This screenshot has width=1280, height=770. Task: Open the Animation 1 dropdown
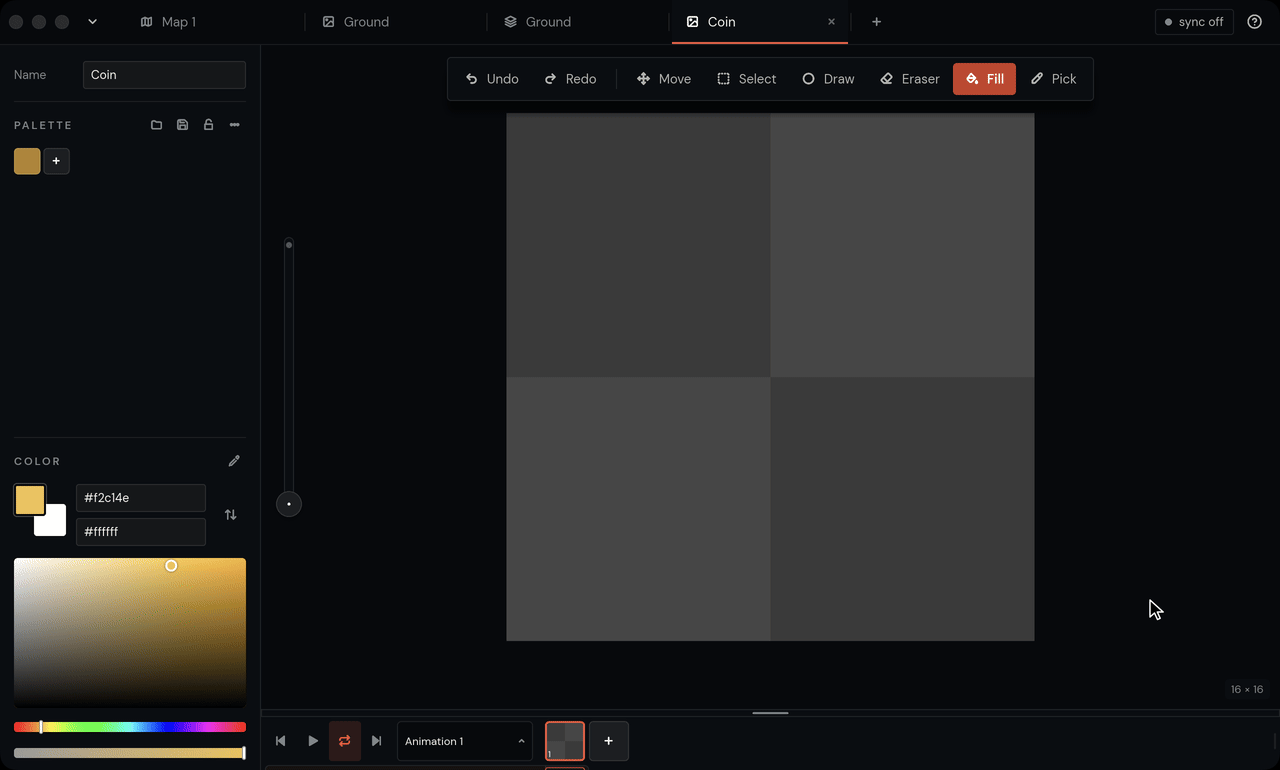[x=465, y=741]
